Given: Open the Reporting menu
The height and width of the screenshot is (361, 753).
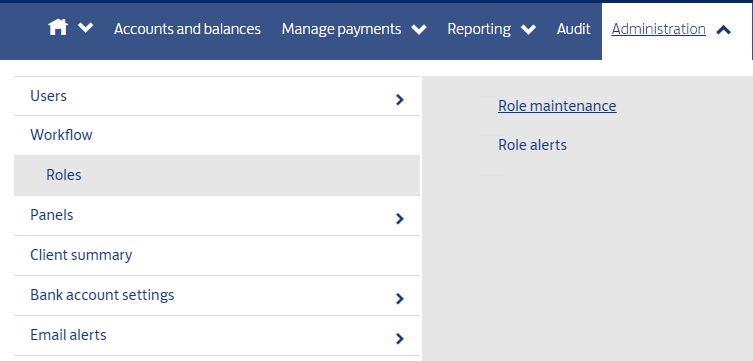Looking at the screenshot, I should click(x=479, y=29).
